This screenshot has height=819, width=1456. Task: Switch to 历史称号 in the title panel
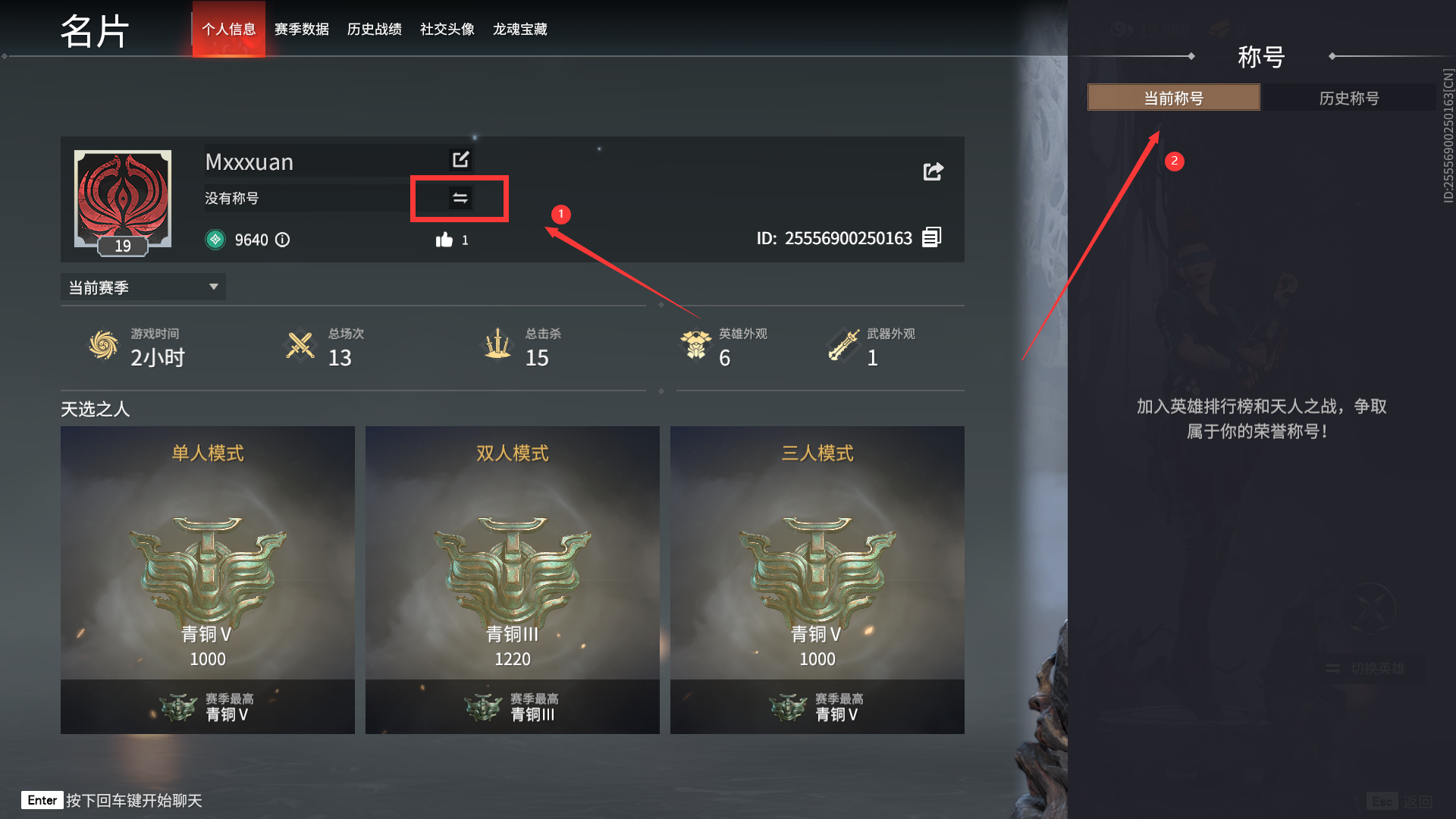[x=1348, y=98]
